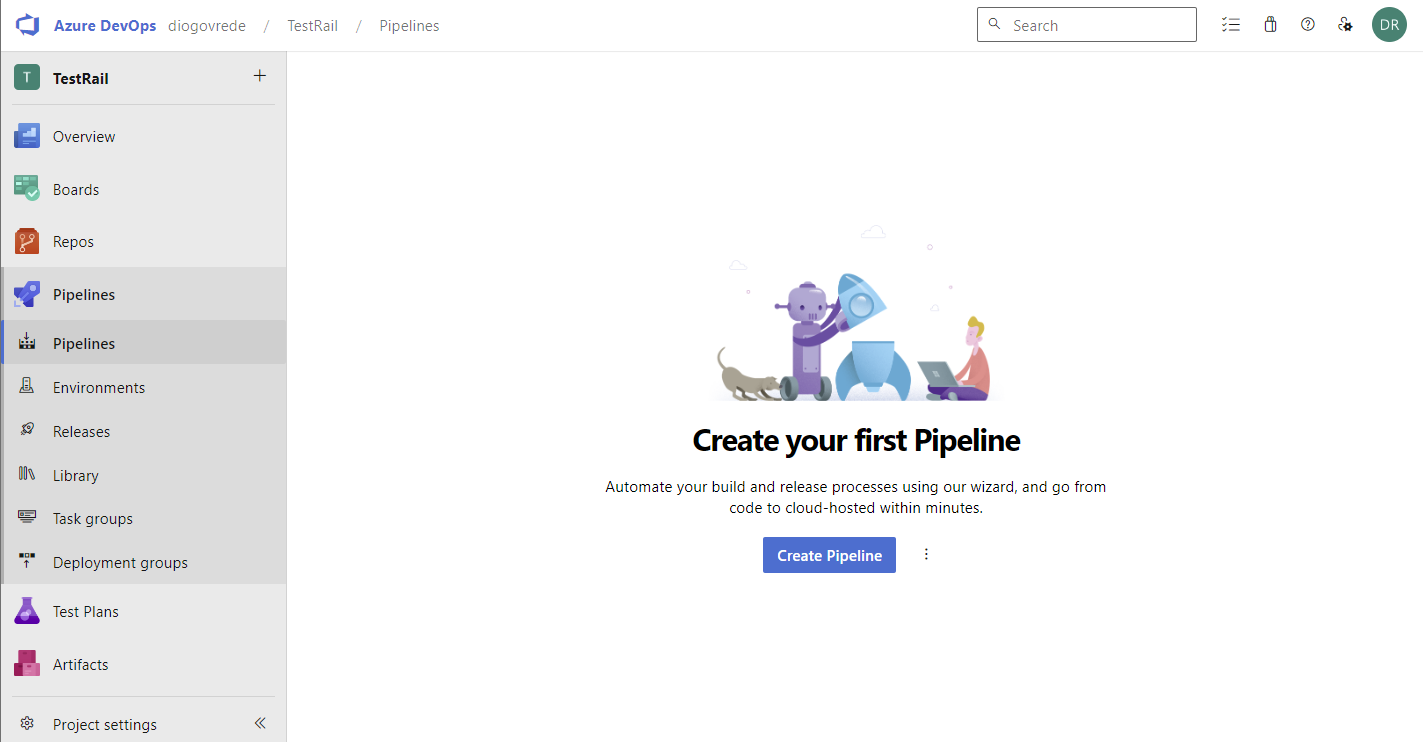Open Boards from the sidebar
The image size is (1423, 742).
point(76,189)
